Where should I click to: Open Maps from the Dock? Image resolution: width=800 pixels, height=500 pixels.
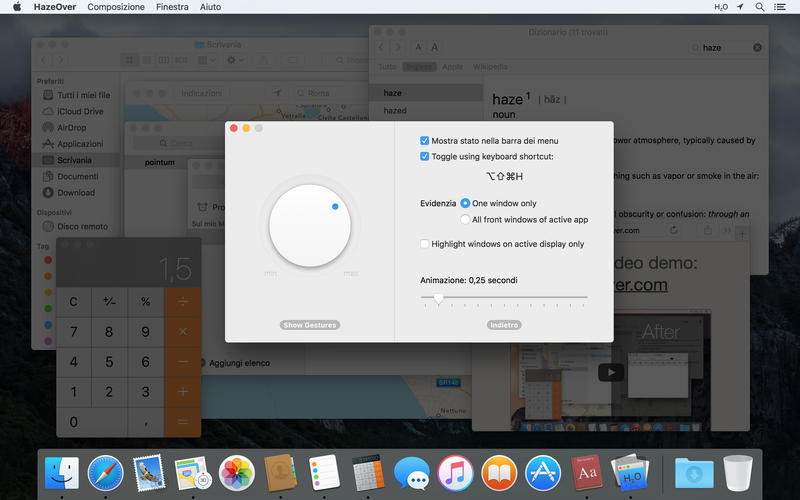(193, 473)
